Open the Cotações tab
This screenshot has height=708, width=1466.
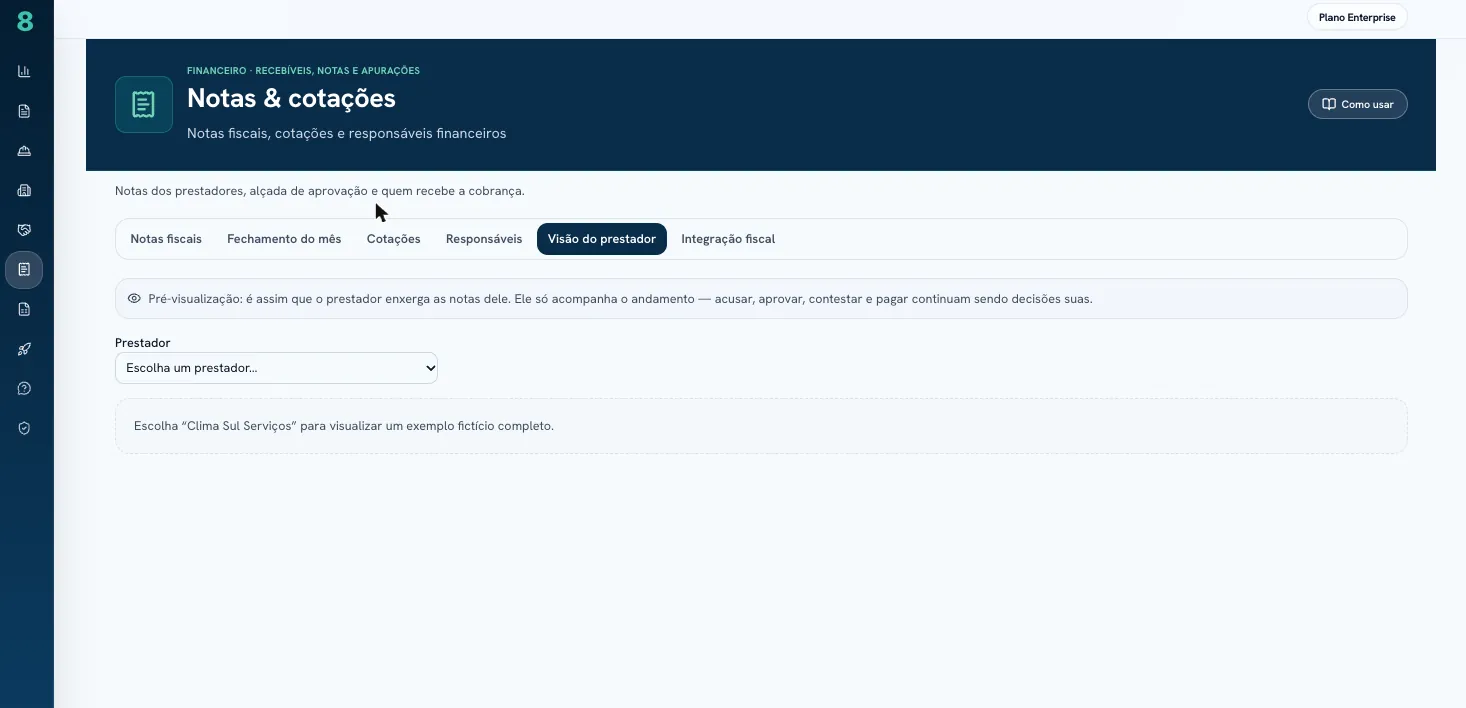coord(393,239)
